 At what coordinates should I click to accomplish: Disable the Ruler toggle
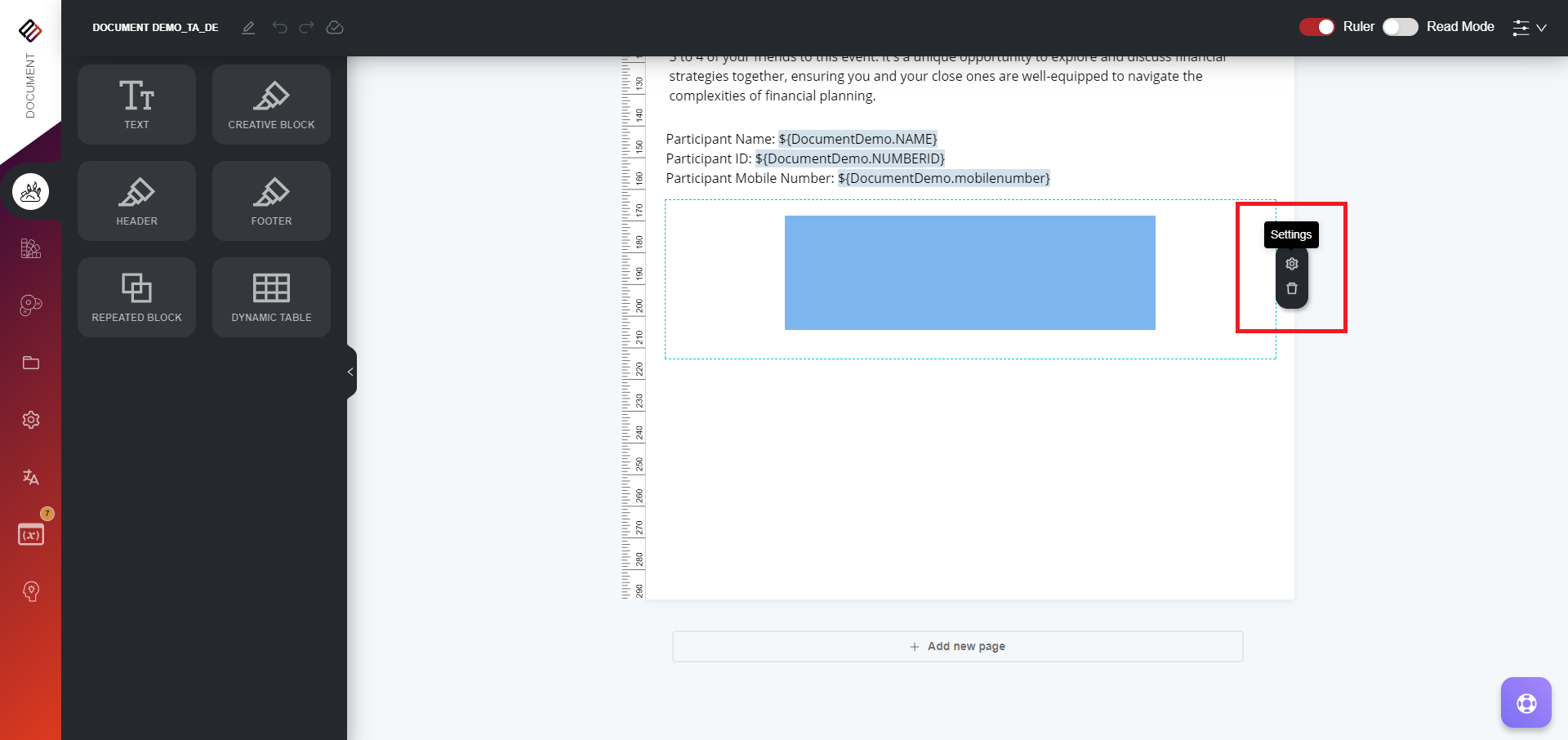1316,27
